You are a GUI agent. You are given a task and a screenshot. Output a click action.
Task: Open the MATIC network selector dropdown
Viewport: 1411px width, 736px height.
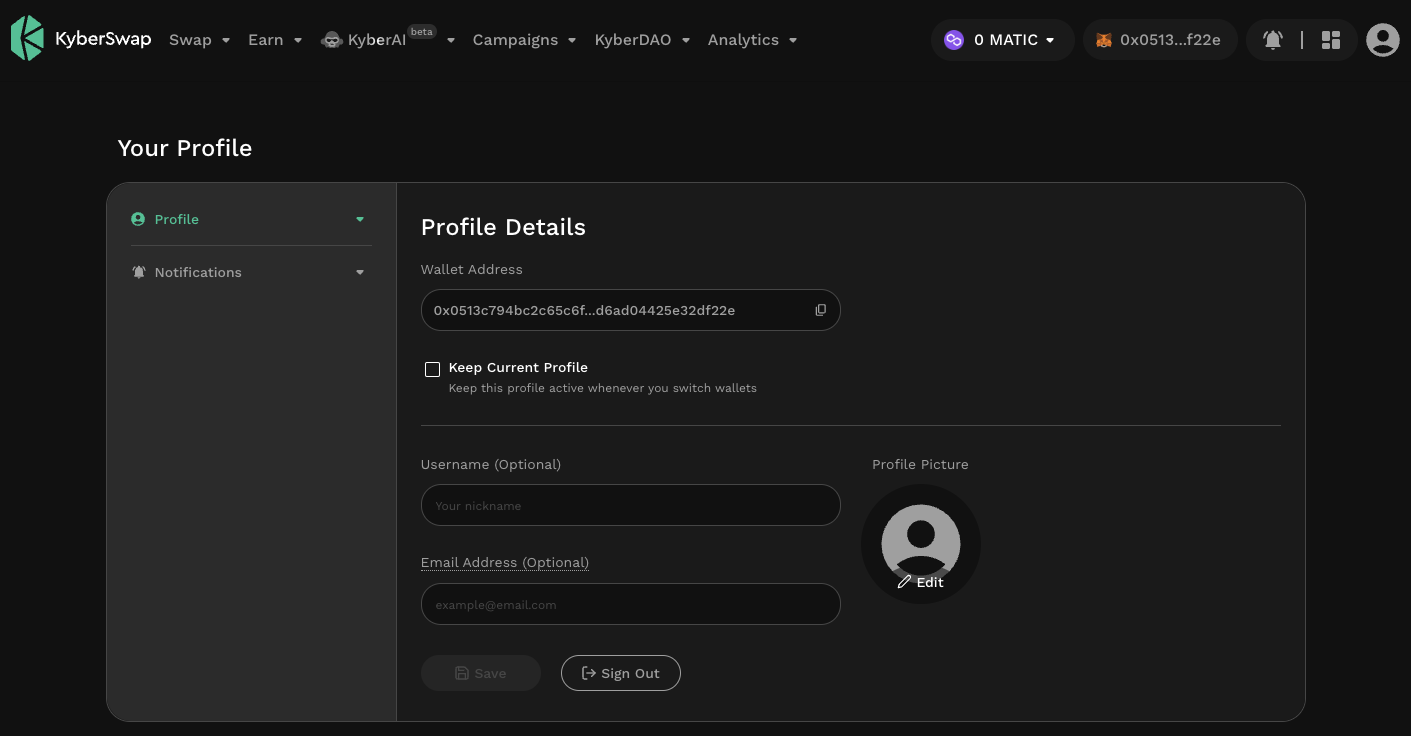[x=1003, y=40]
